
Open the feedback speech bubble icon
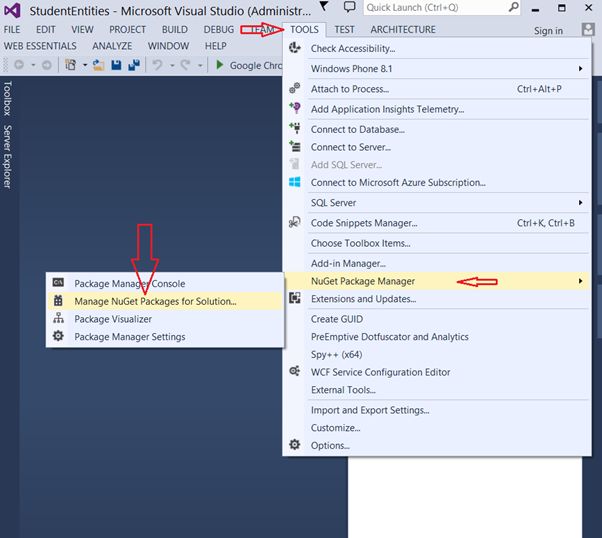click(x=349, y=7)
